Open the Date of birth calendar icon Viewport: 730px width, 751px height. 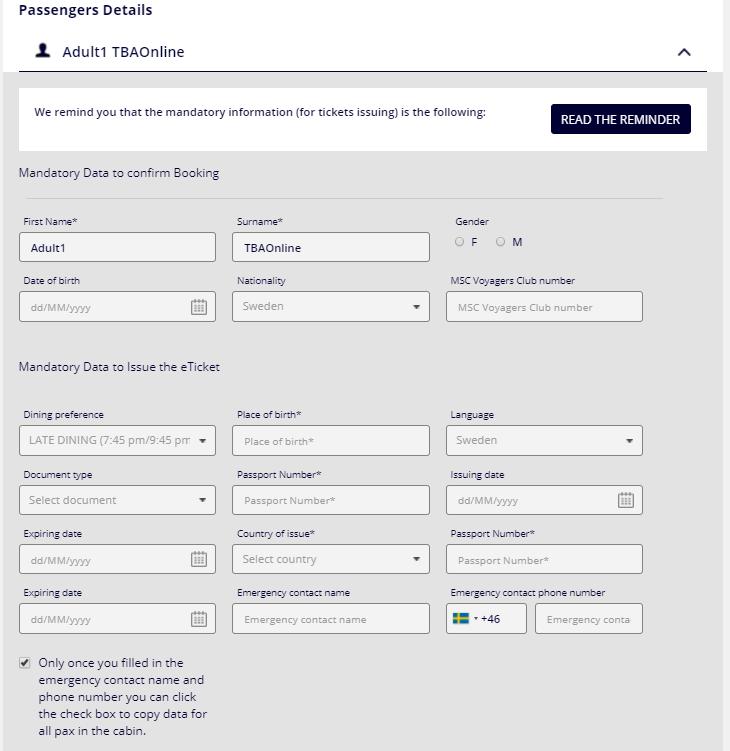(199, 307)
